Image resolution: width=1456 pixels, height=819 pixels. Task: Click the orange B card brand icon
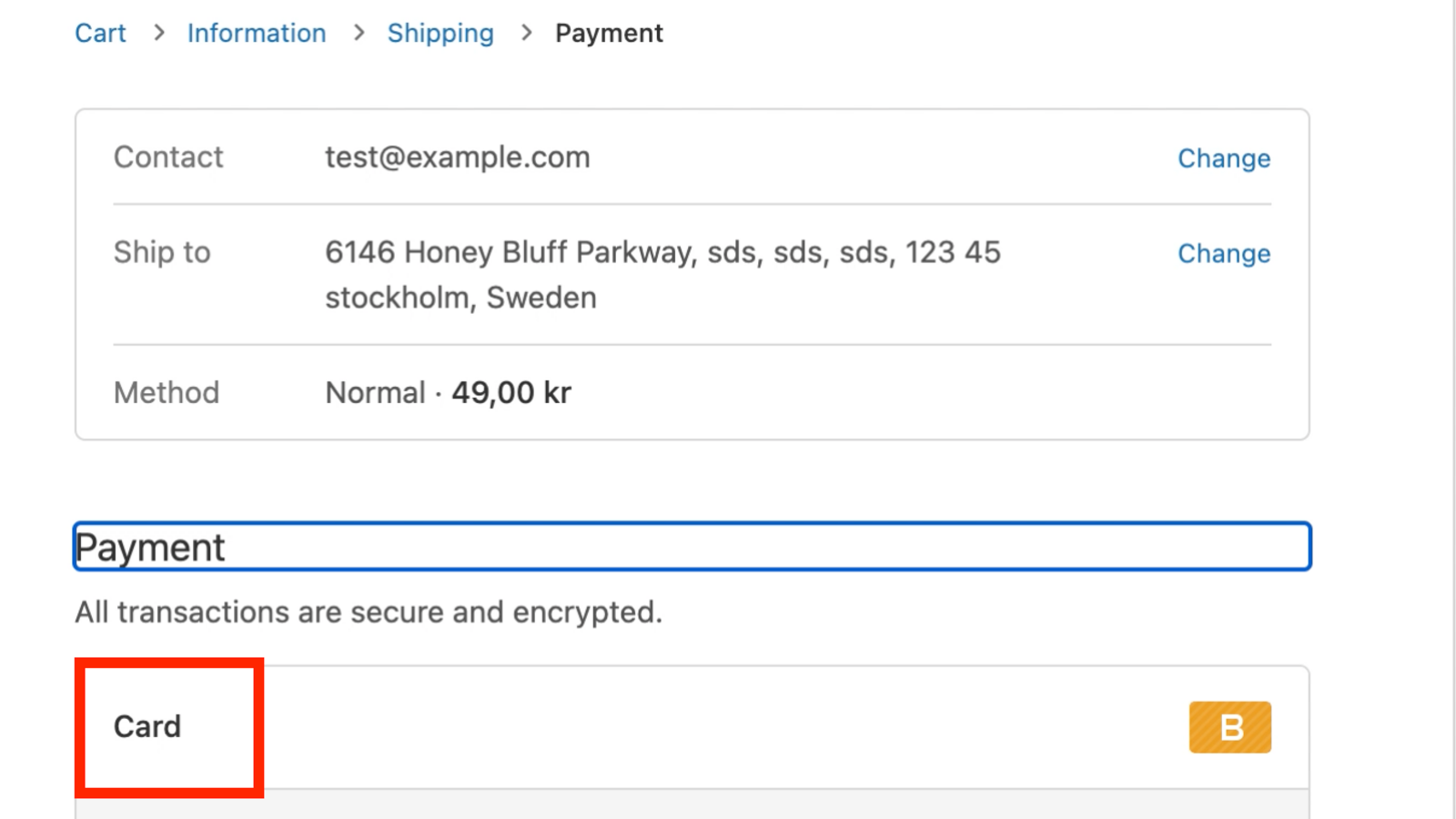tap(1229, 727)
